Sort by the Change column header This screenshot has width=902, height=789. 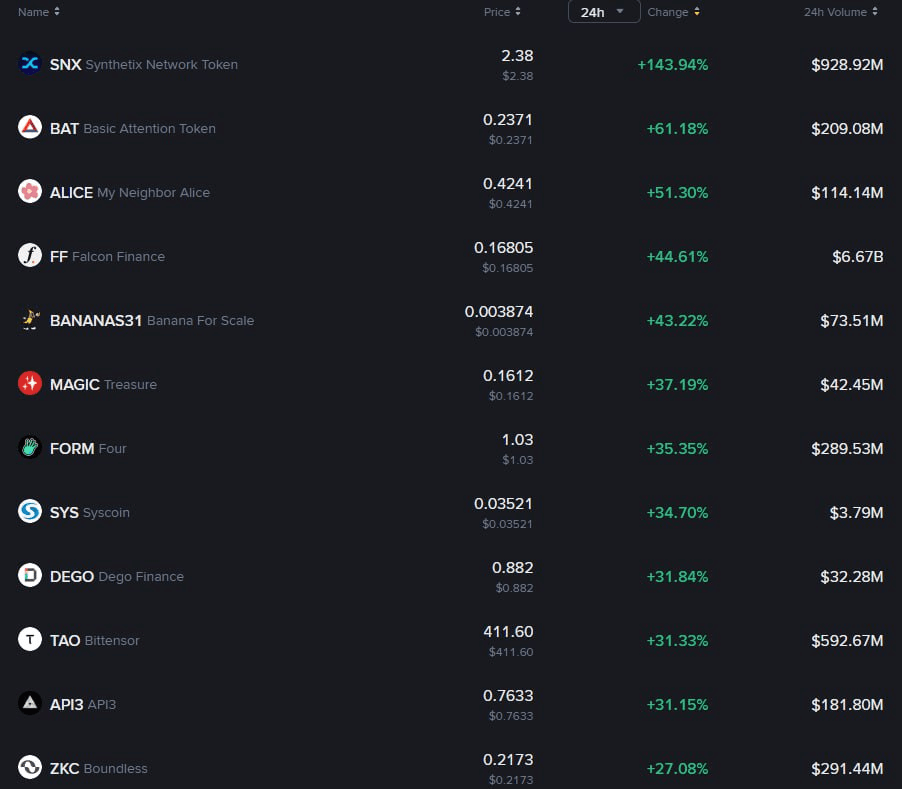tap(673, 12)
